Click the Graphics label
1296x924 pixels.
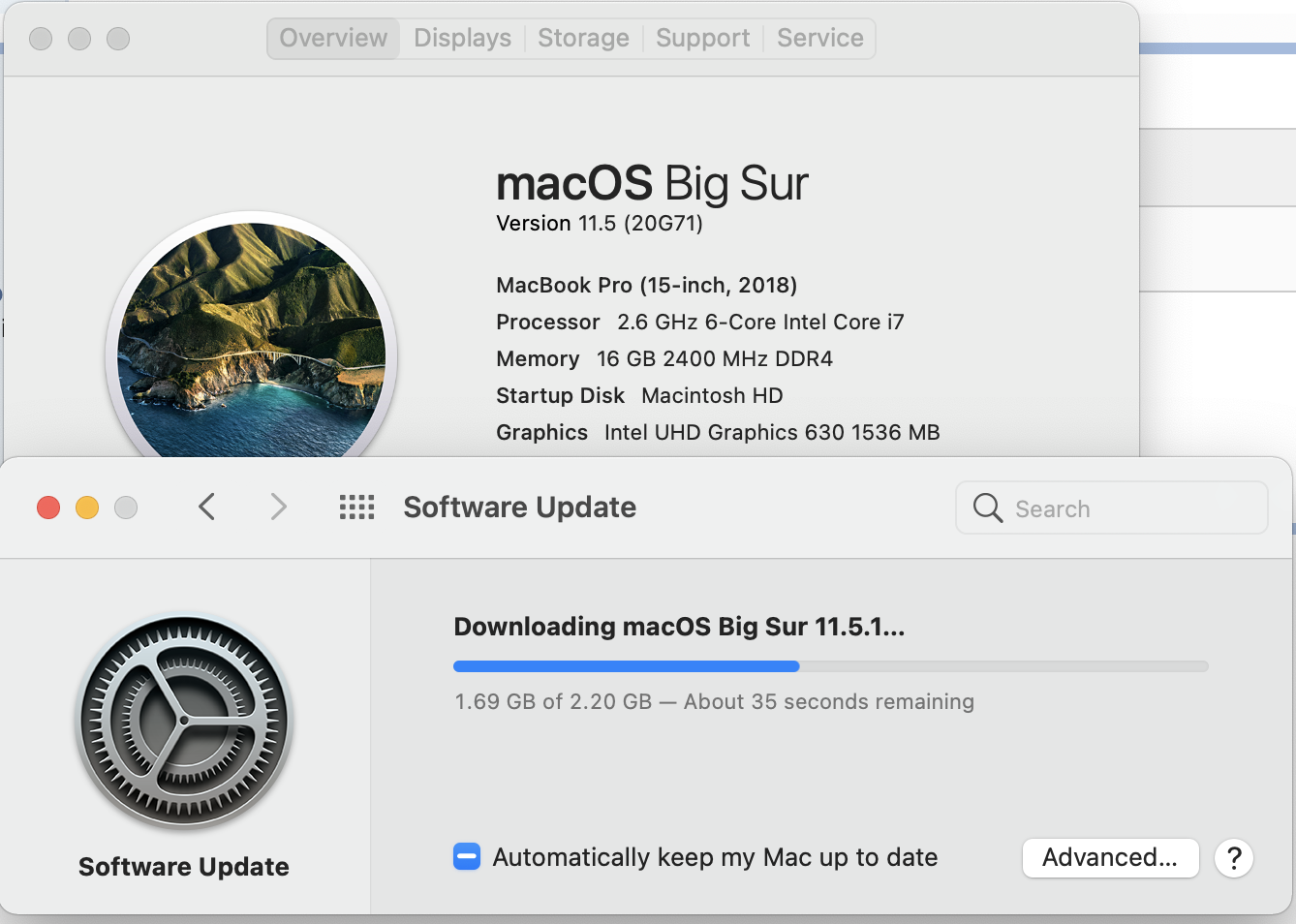click(x=541, y=433)
